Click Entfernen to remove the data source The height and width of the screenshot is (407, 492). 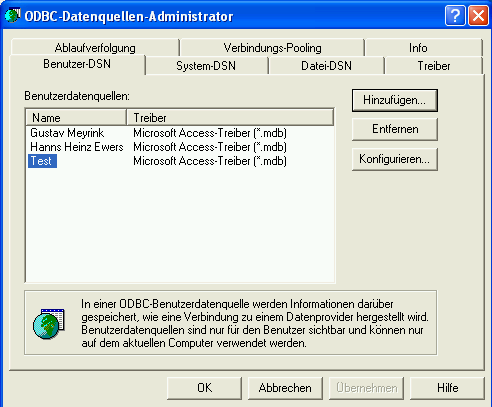coord(395,129)
